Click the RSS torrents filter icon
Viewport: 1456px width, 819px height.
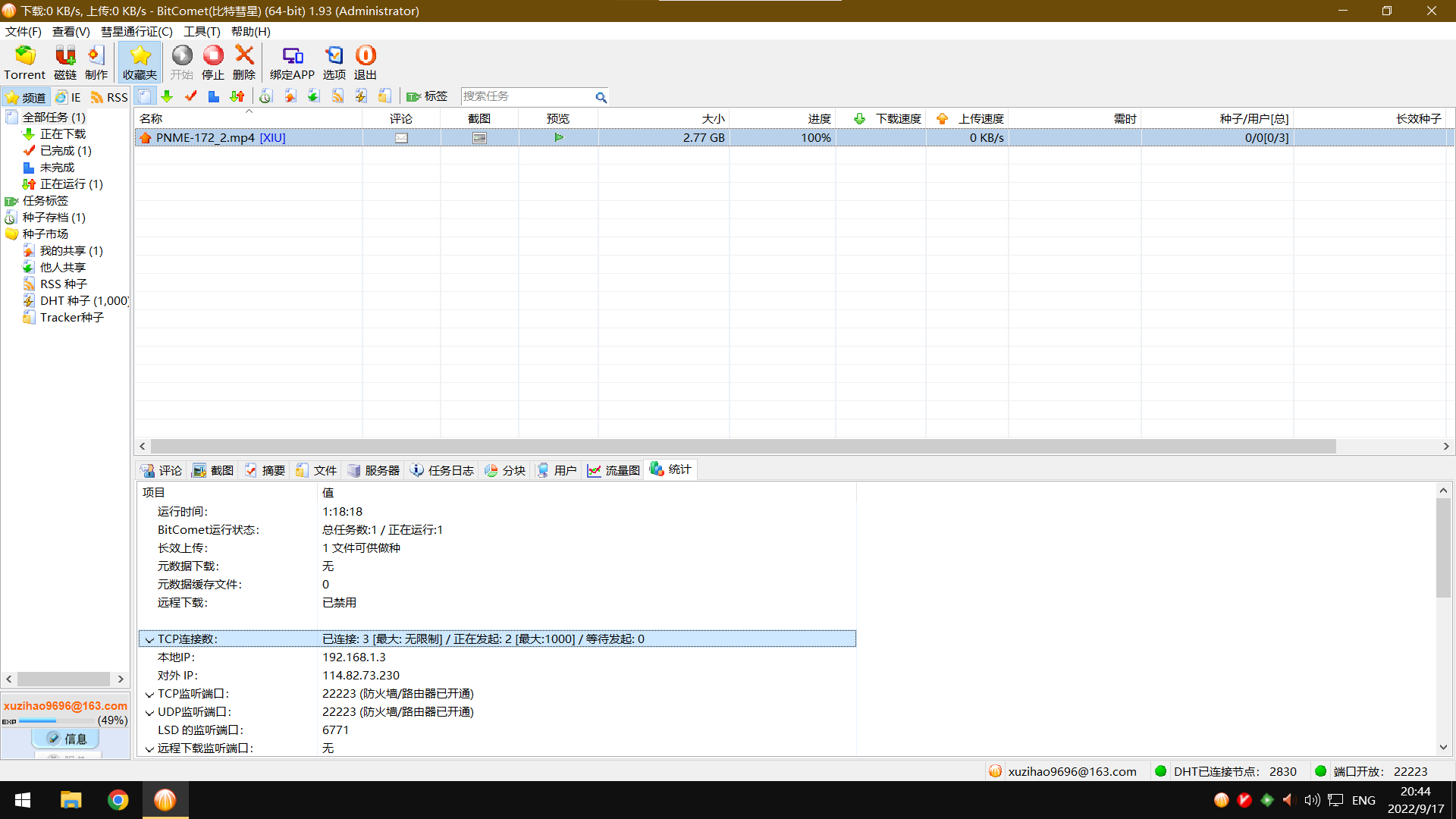(337, 96)
